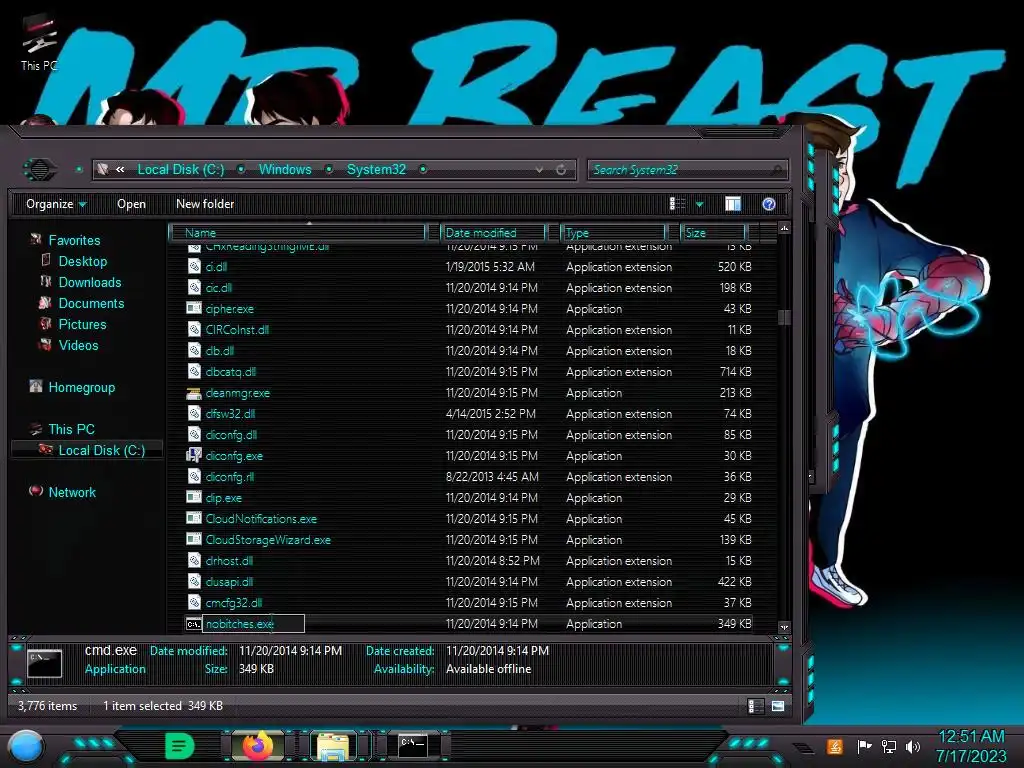Change the view layout icon
The width and height of the screenshot is (1024, 768).
(677, 204)
